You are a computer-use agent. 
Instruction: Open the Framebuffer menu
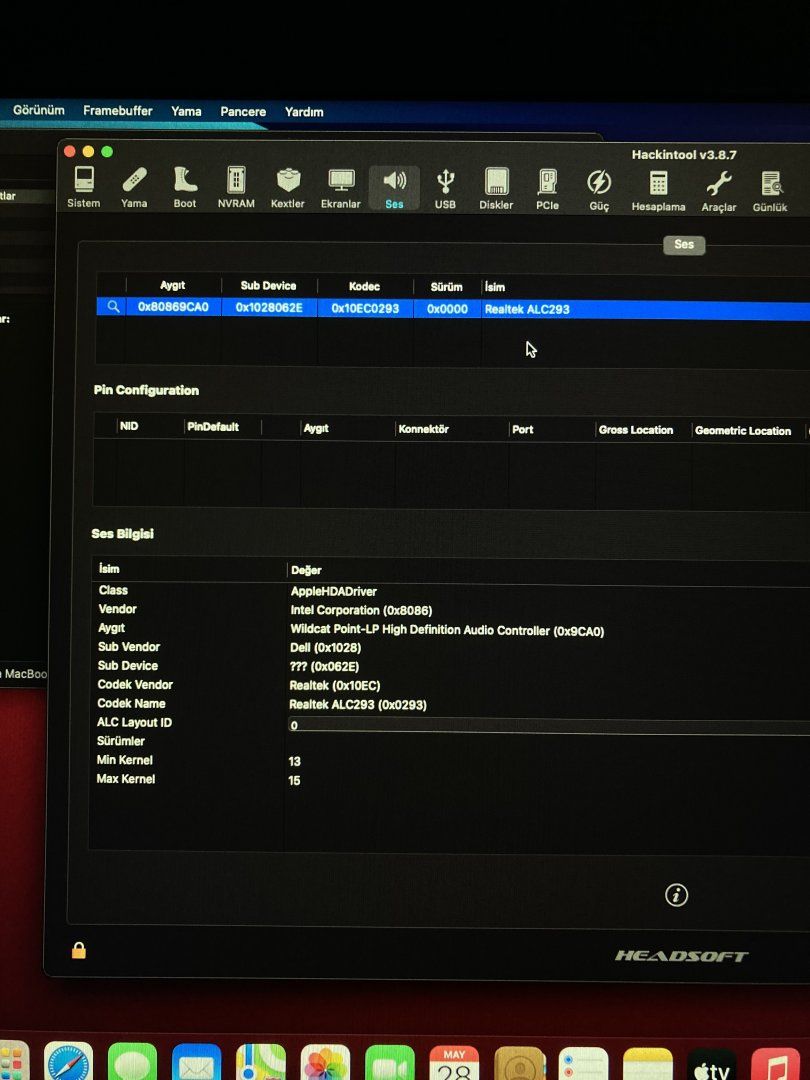118,111
